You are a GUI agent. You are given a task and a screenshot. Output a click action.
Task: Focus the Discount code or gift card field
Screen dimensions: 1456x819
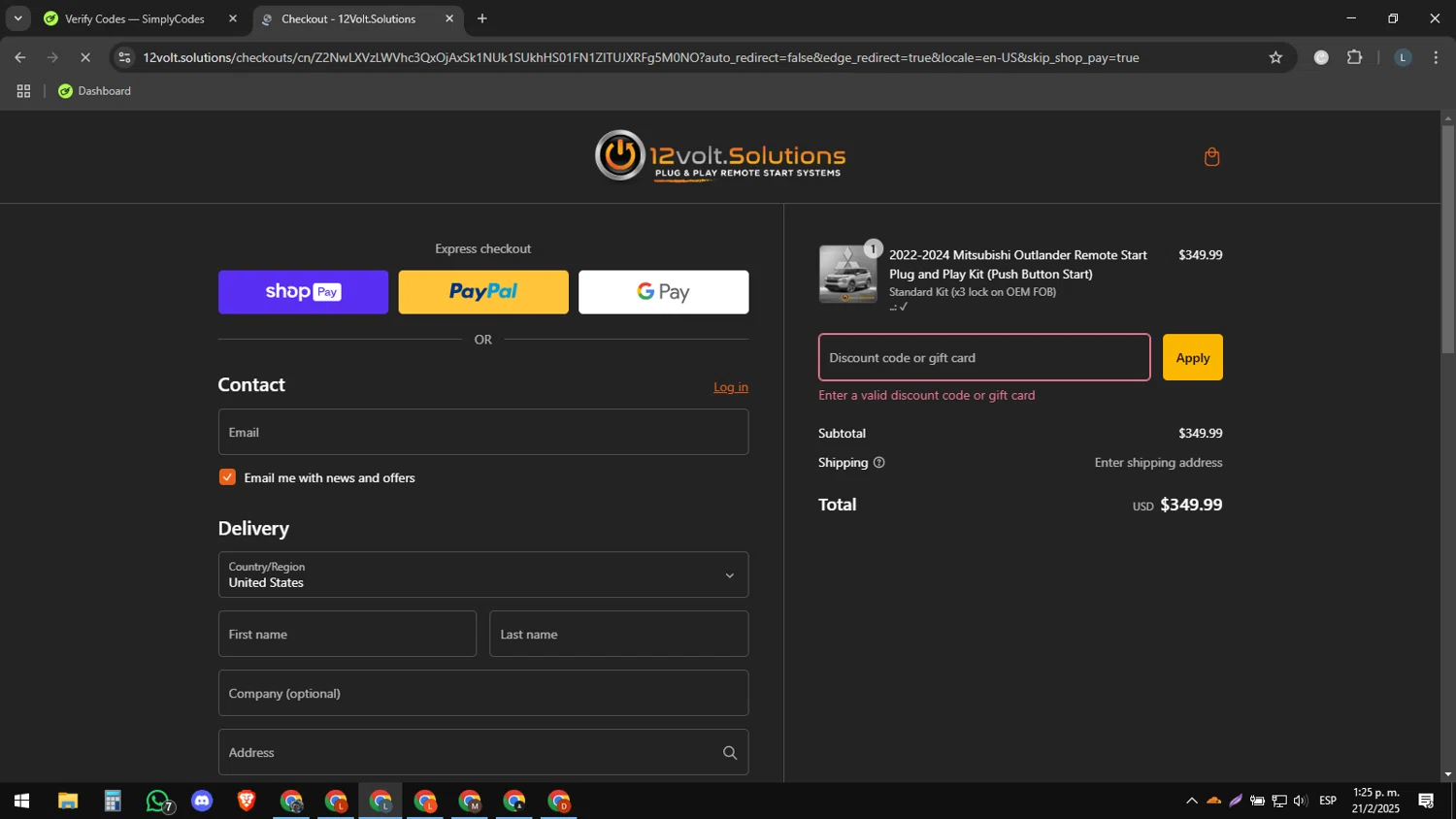coord(984,357)
